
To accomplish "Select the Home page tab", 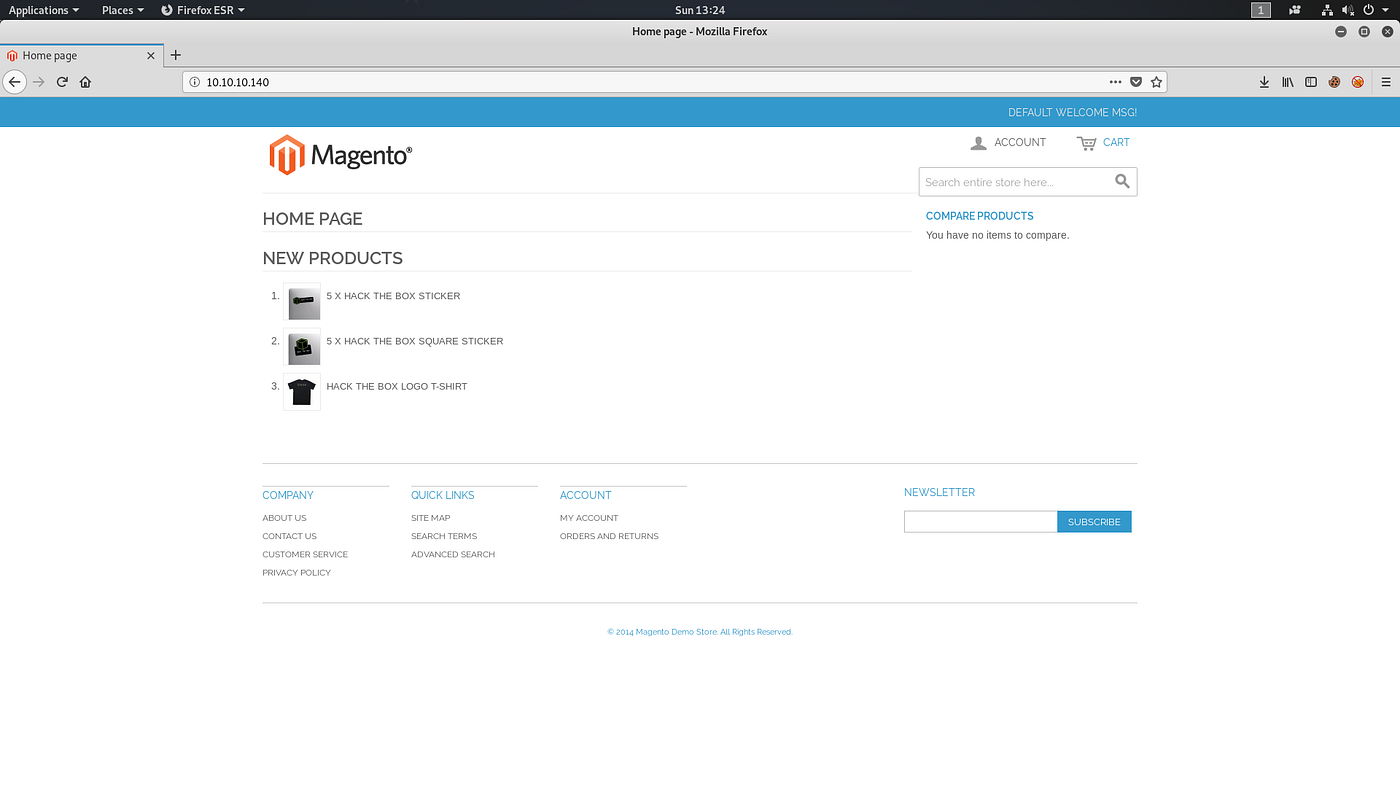I will [x=80, y=56].
